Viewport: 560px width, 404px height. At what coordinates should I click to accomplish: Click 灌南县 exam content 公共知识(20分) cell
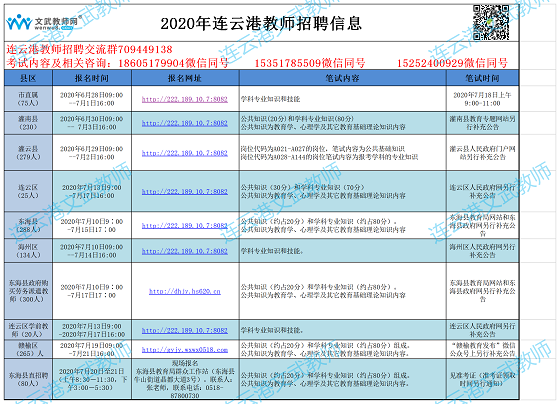click(x=342, y=123)
